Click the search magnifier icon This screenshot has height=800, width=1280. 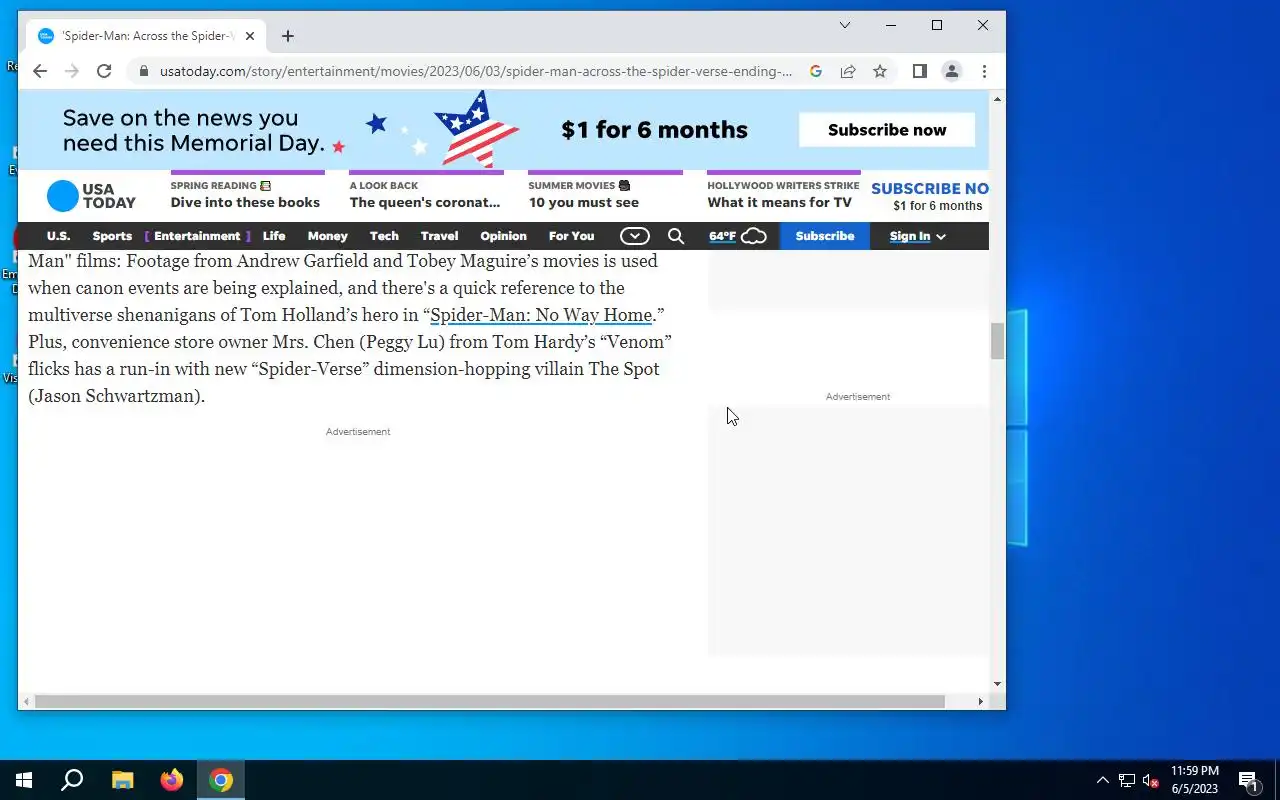(676, 236)
